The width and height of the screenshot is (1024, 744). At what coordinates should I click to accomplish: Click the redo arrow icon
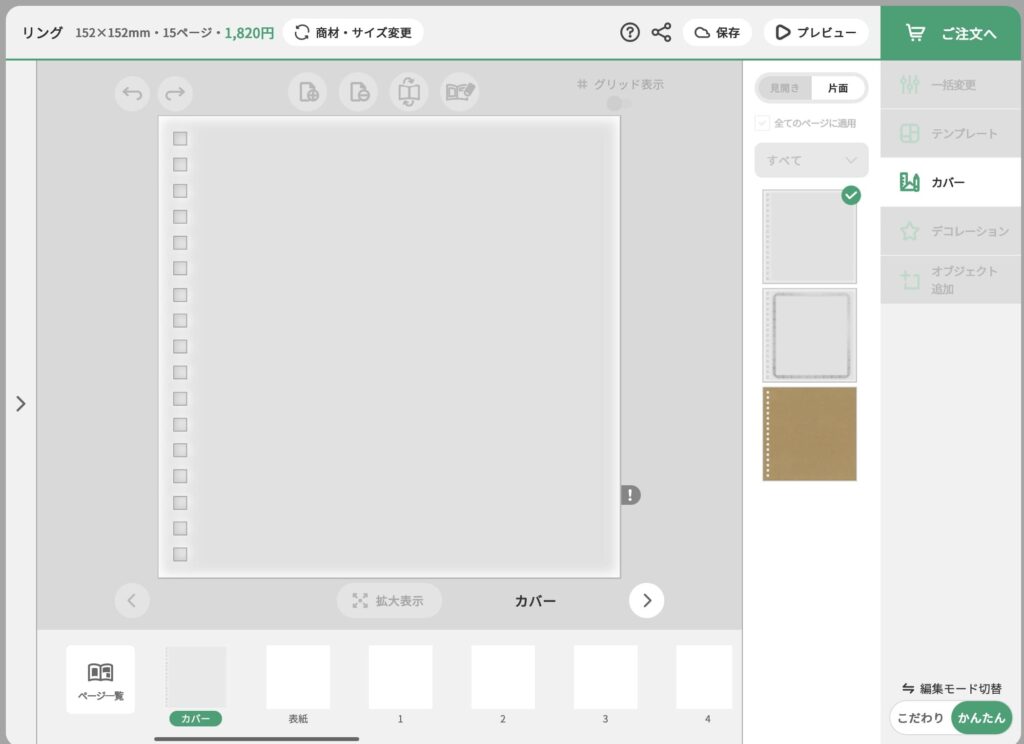click(175, 94)
